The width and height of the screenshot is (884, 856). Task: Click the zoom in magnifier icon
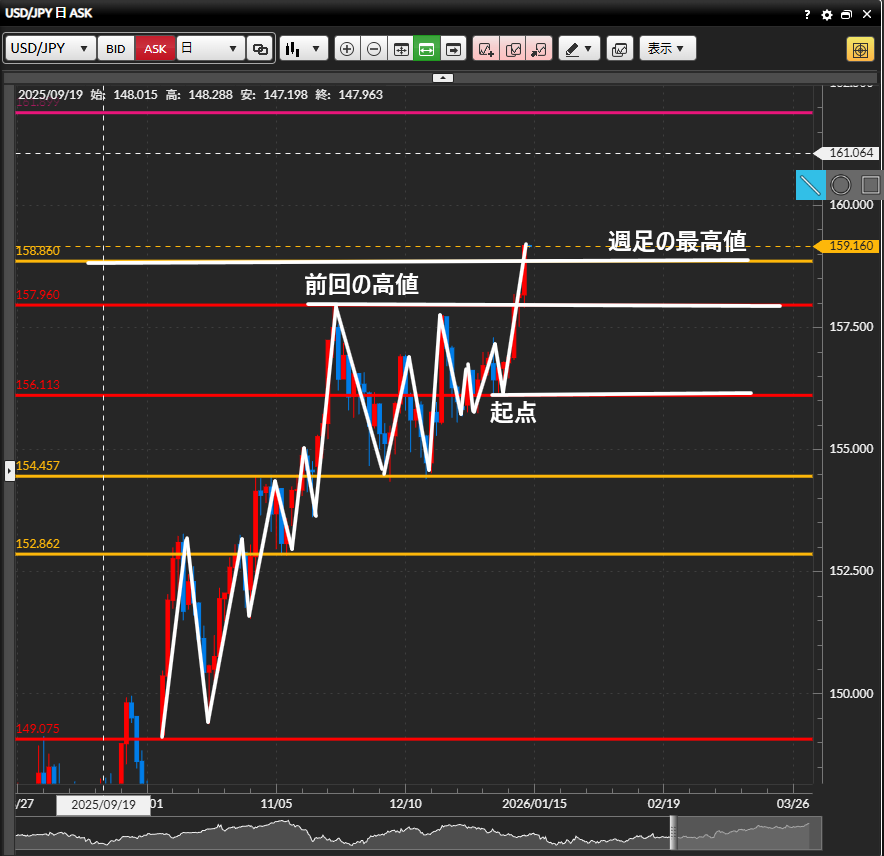pos(347,49)
